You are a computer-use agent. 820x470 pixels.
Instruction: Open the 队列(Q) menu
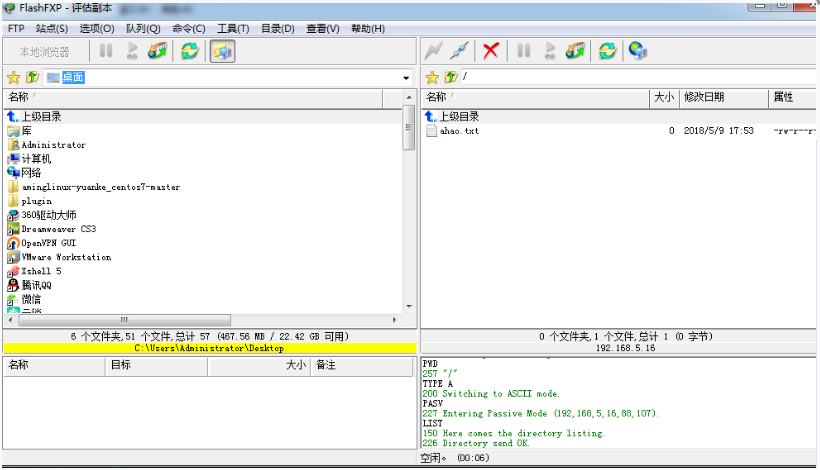[142, 28]
